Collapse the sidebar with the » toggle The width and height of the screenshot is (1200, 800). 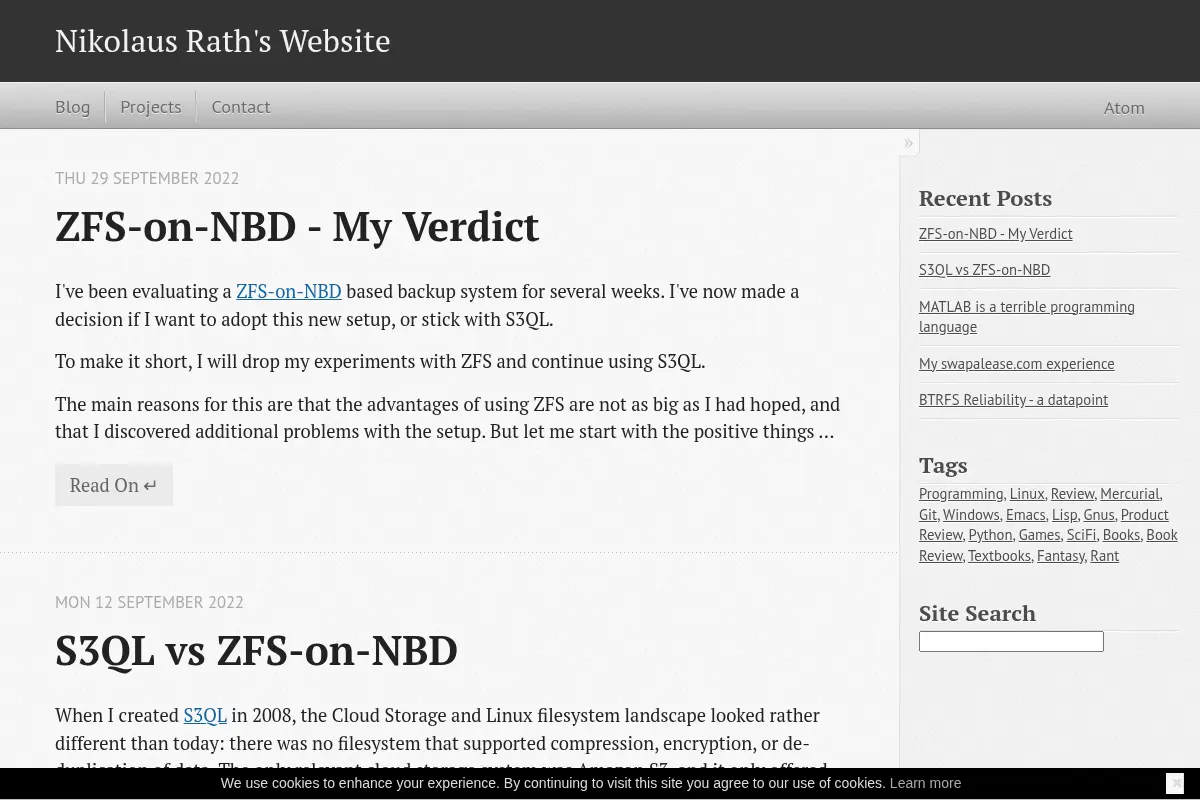(x=908, y=143)
